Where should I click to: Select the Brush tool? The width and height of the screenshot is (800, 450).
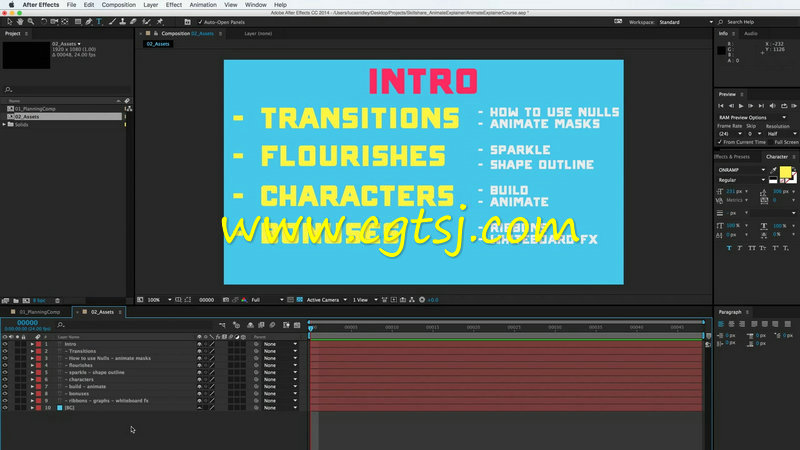click(x=112, y=22)
